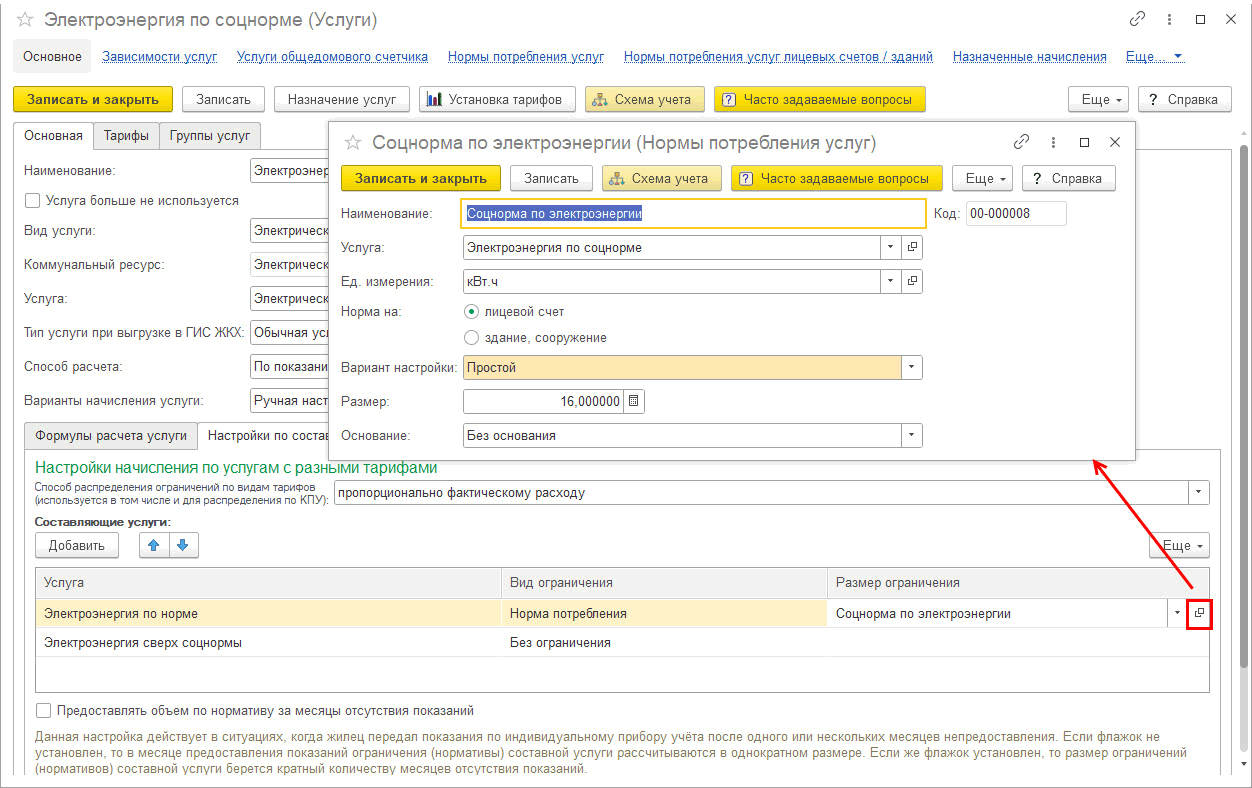Select лицевой счет radio option
Image resolution: width=1252 pixels, height=788 pixels.
coord(472,312)
